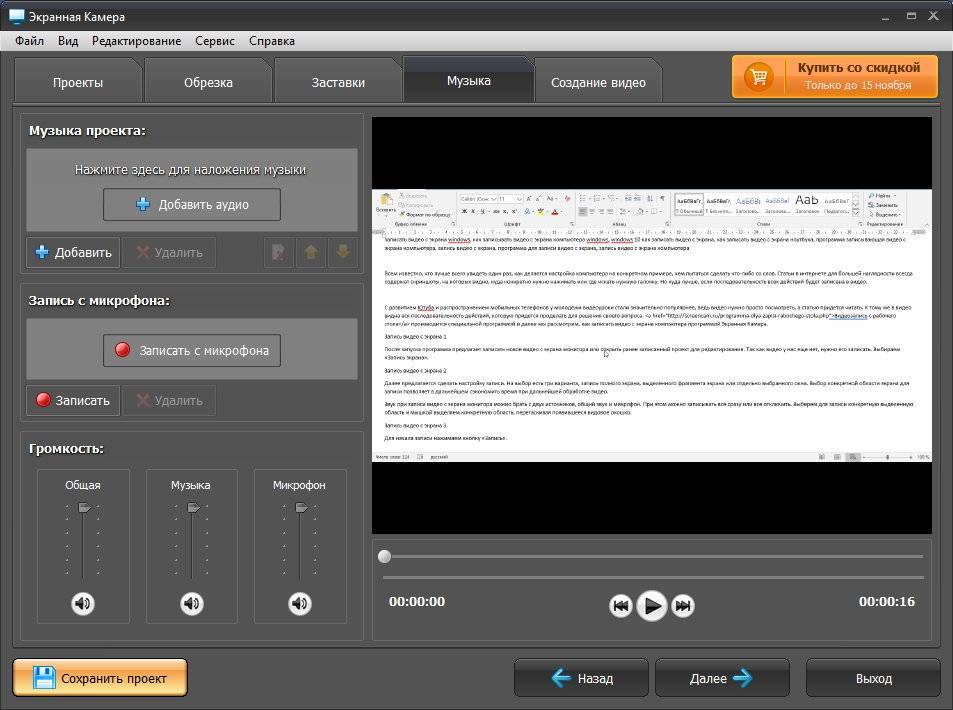Click the play button in the player
The height and width of the screenshot is (710, 953).
coord(652,605)
